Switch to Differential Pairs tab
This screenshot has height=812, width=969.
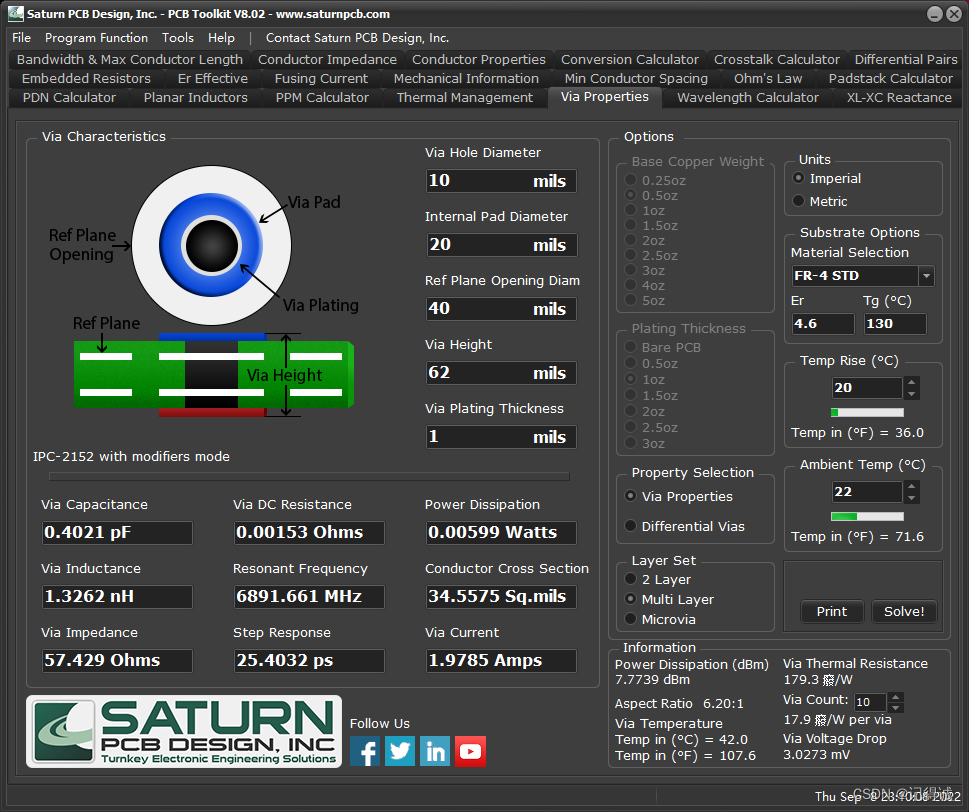coord(906,59)
